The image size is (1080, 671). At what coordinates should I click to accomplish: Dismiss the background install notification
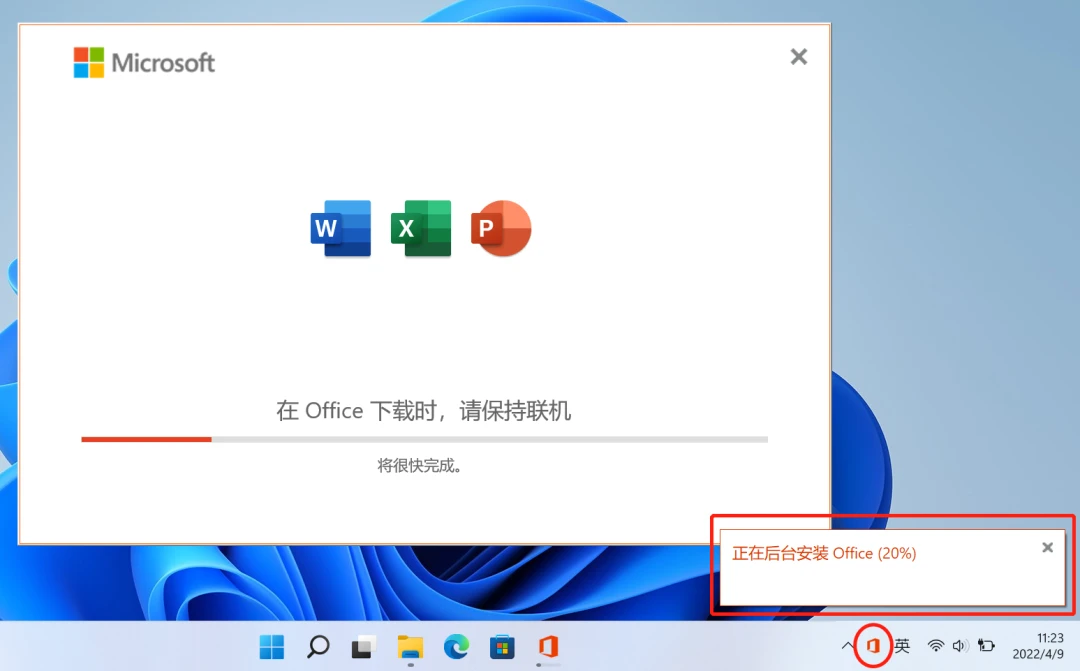pos(1047,548)
